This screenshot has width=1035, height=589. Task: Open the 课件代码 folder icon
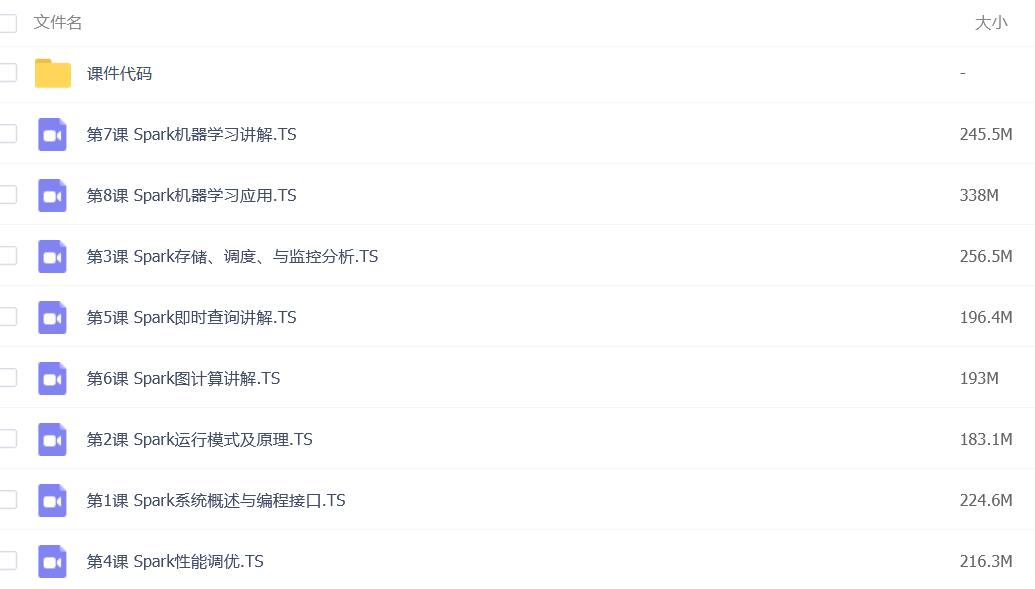(x=53, y=73)
